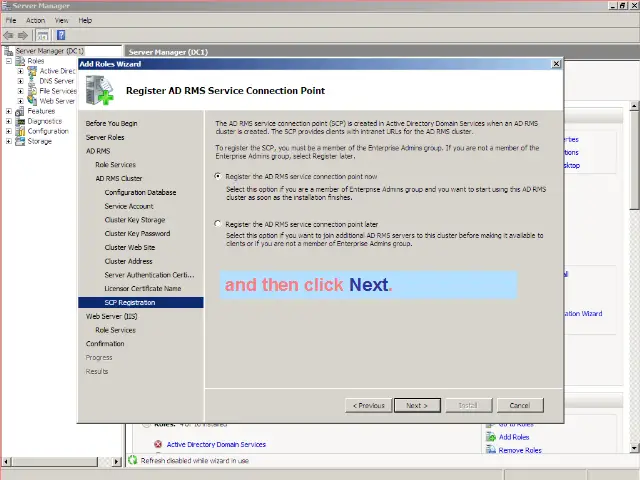Viewport: 640px width, 480px height.
Task: Expand the Storage tree node
Action: 9,141
